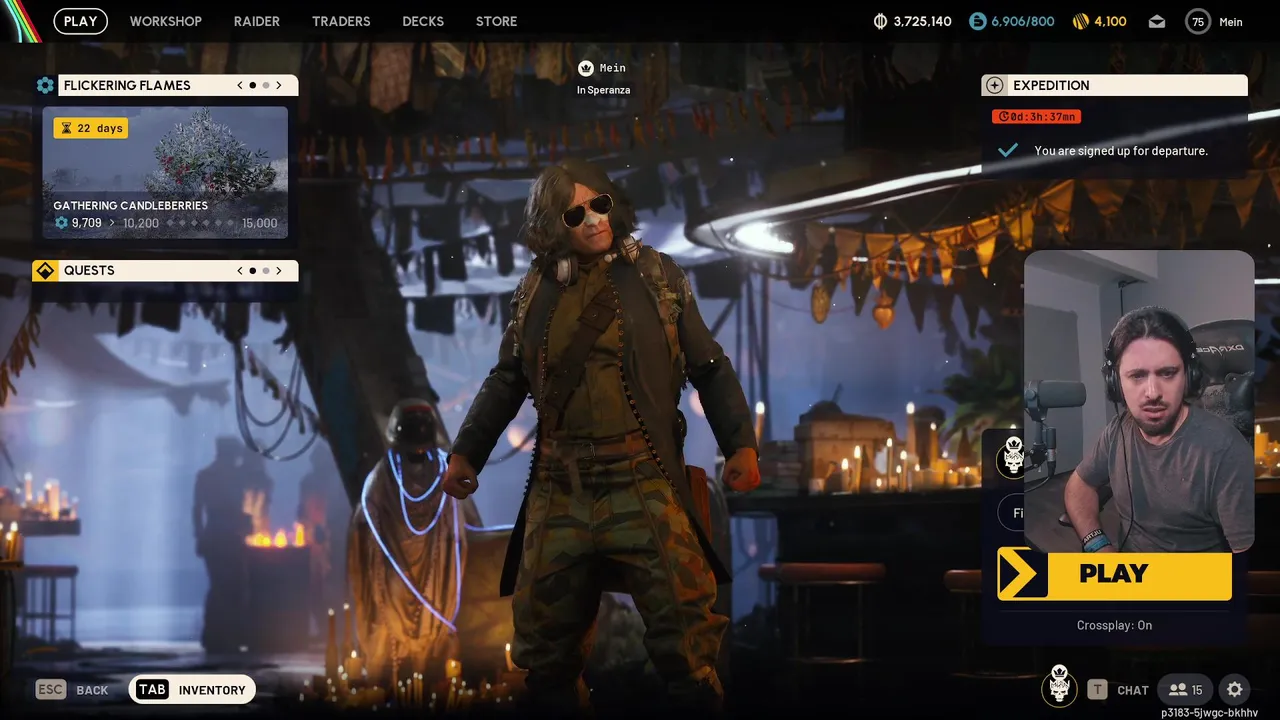This screenshot has height=720, width=1280.
Task: Open INVENTORY with the TAB button
Action: coord(192,690)
